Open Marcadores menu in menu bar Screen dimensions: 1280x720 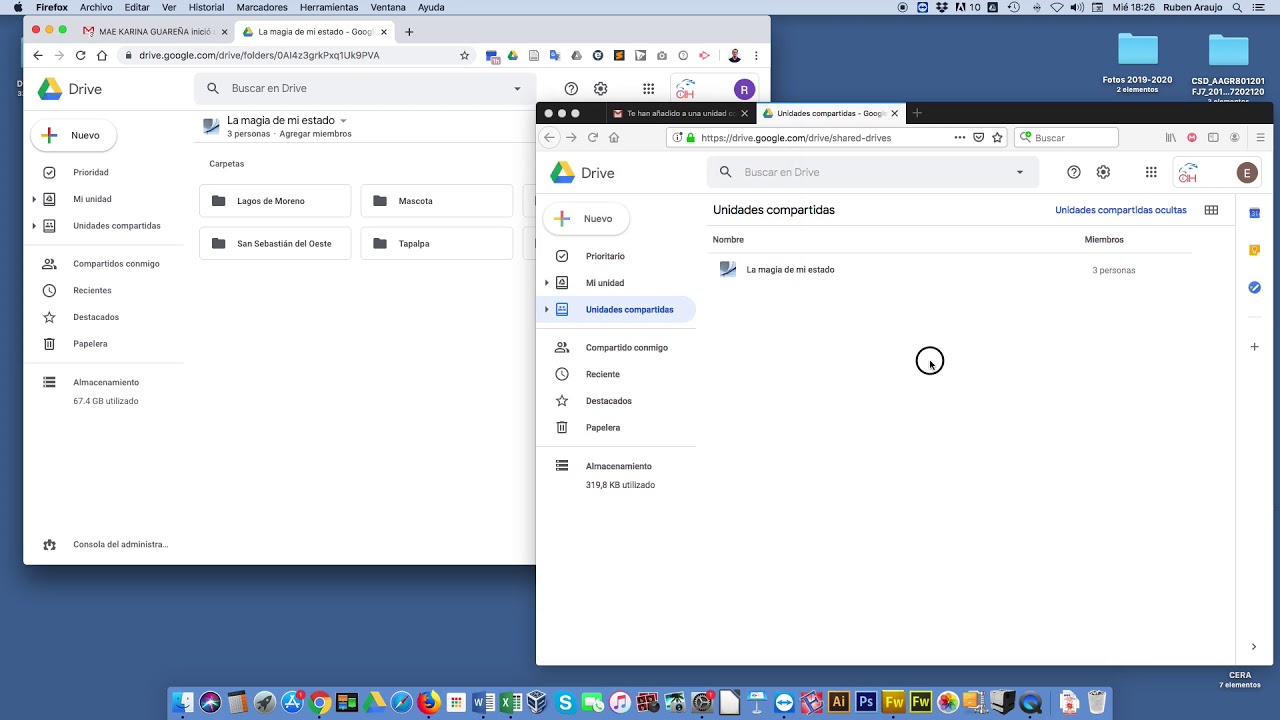click(262, 7)
